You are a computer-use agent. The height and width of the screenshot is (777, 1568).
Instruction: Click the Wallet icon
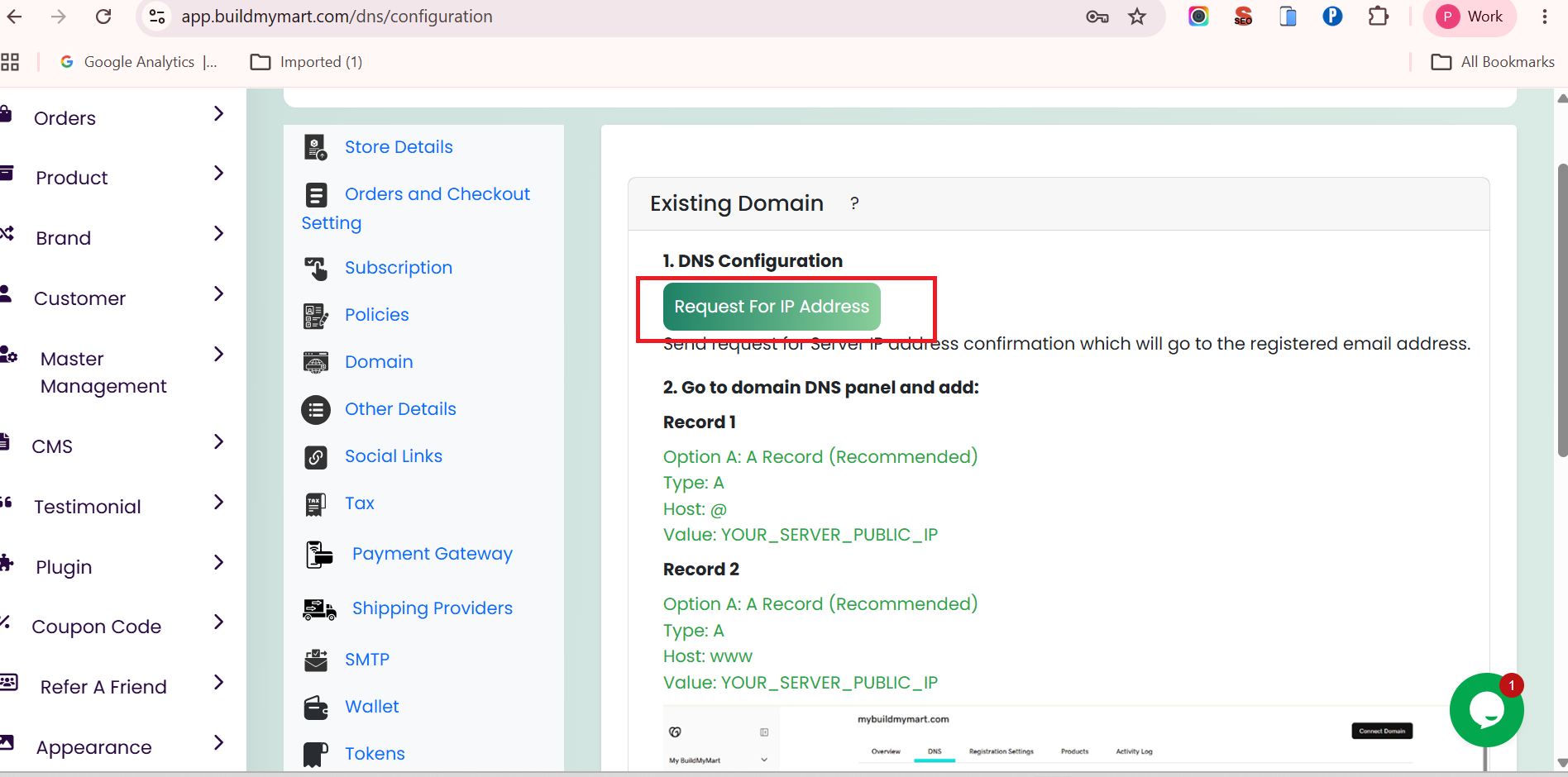click(316, 708)
